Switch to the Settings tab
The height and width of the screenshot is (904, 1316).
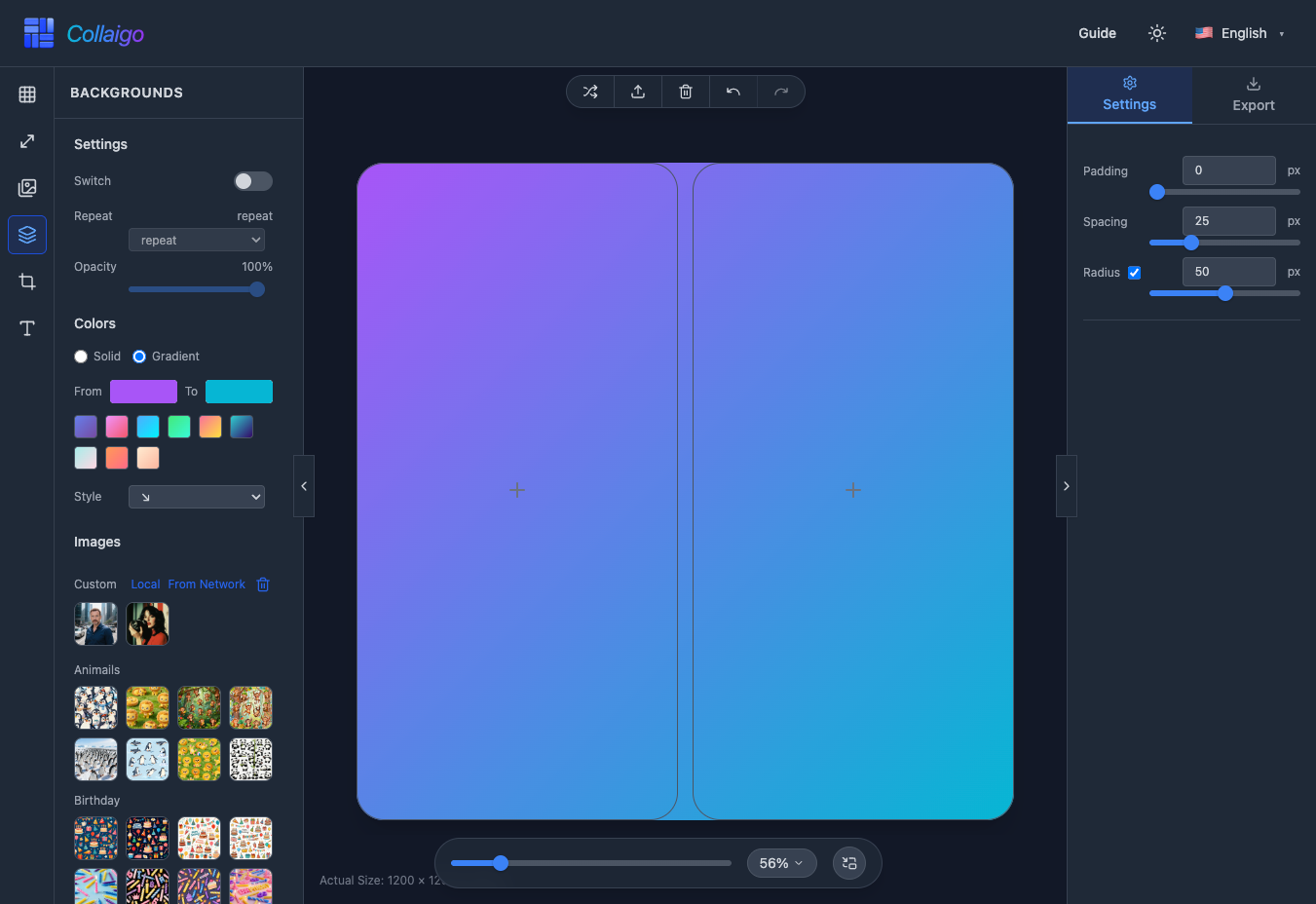coord(1130,94)
